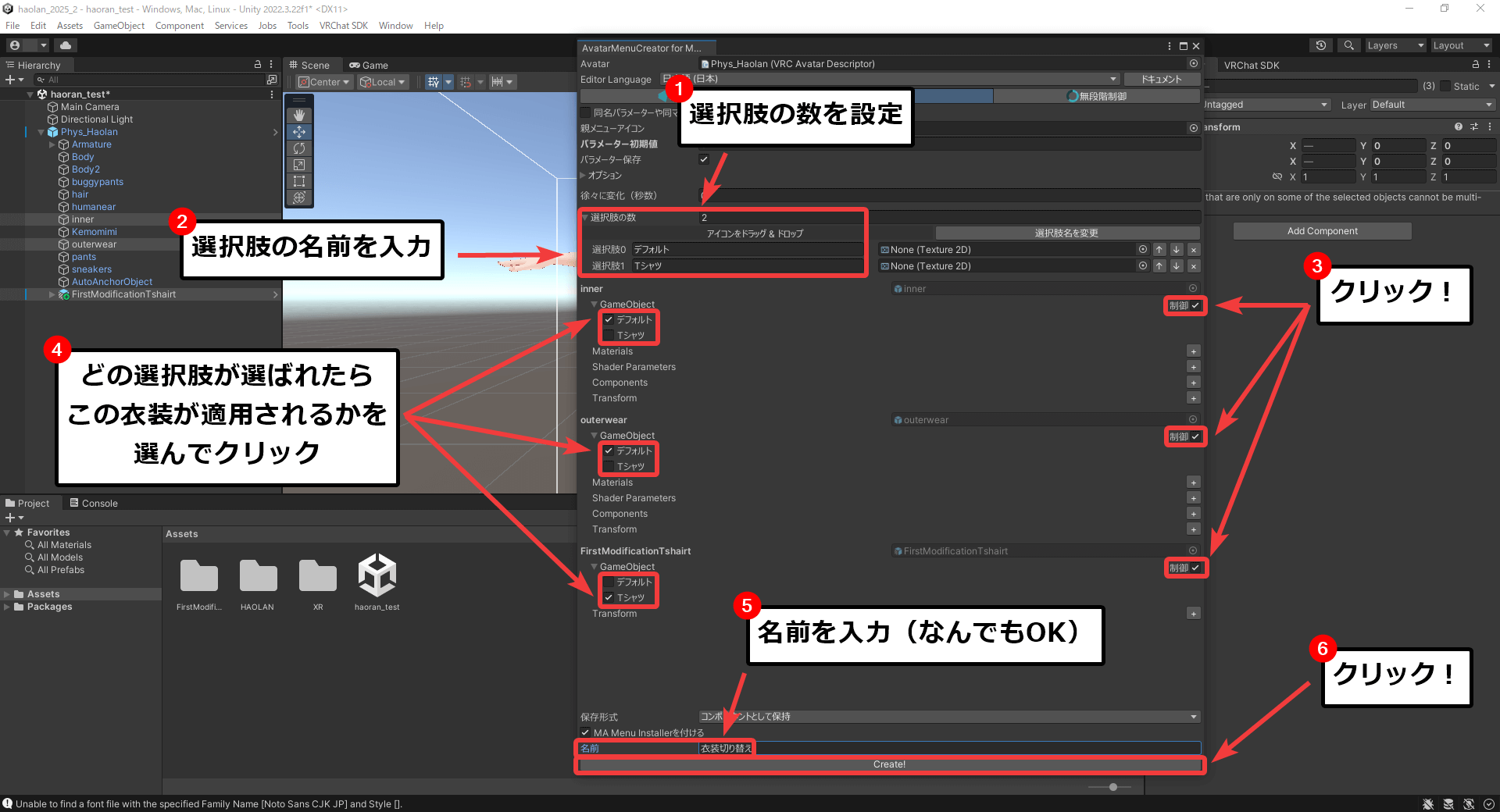Expand Armature in the Hierarchy
Screen dimensions: 1500x812
(52, 144)
